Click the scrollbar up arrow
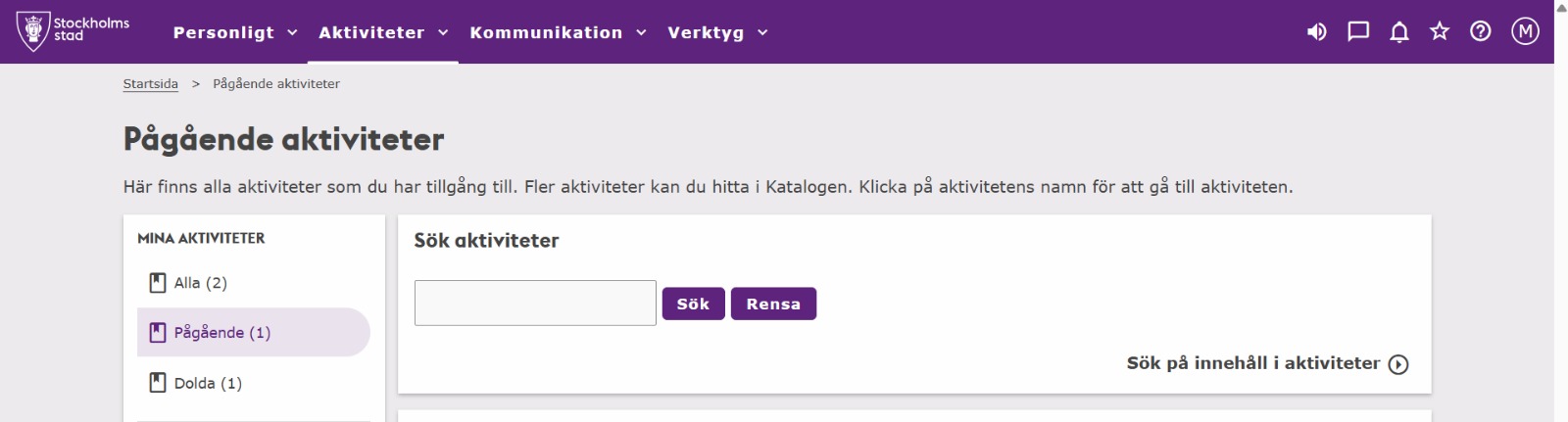 click(1561, 7)
